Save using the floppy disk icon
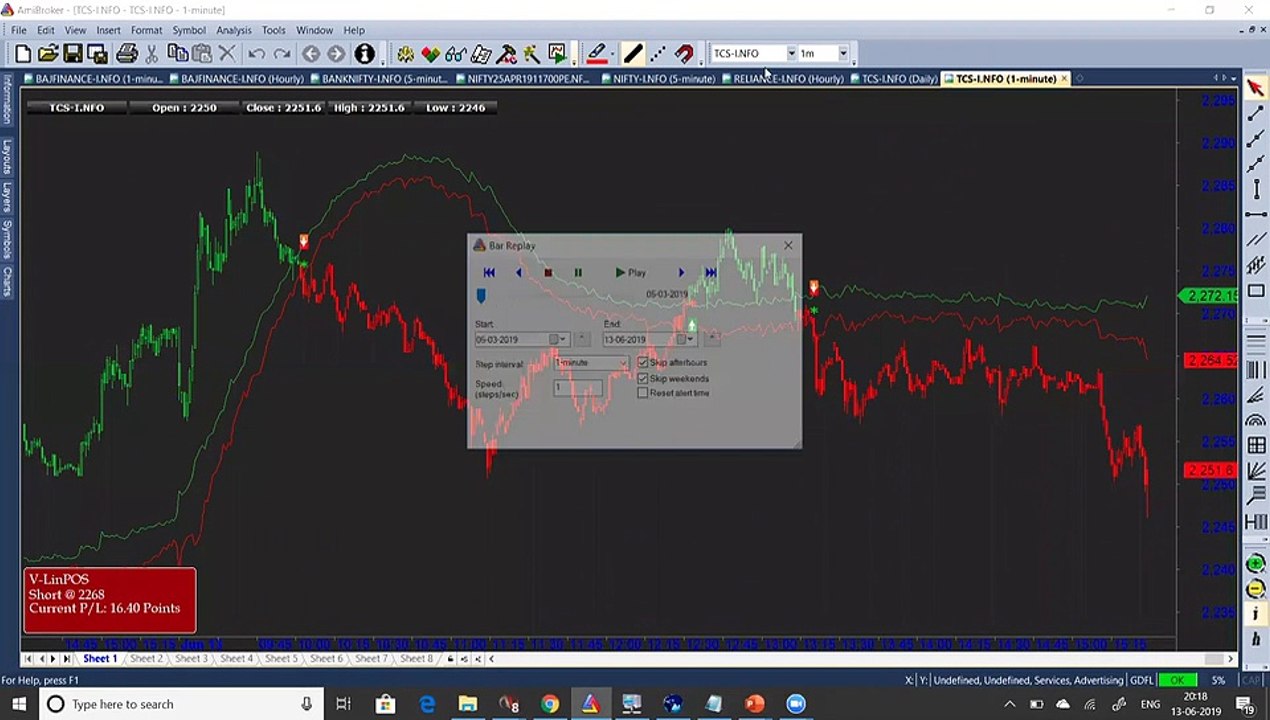The width and height of the screenshot is (1270, 720). pos(73,53)
